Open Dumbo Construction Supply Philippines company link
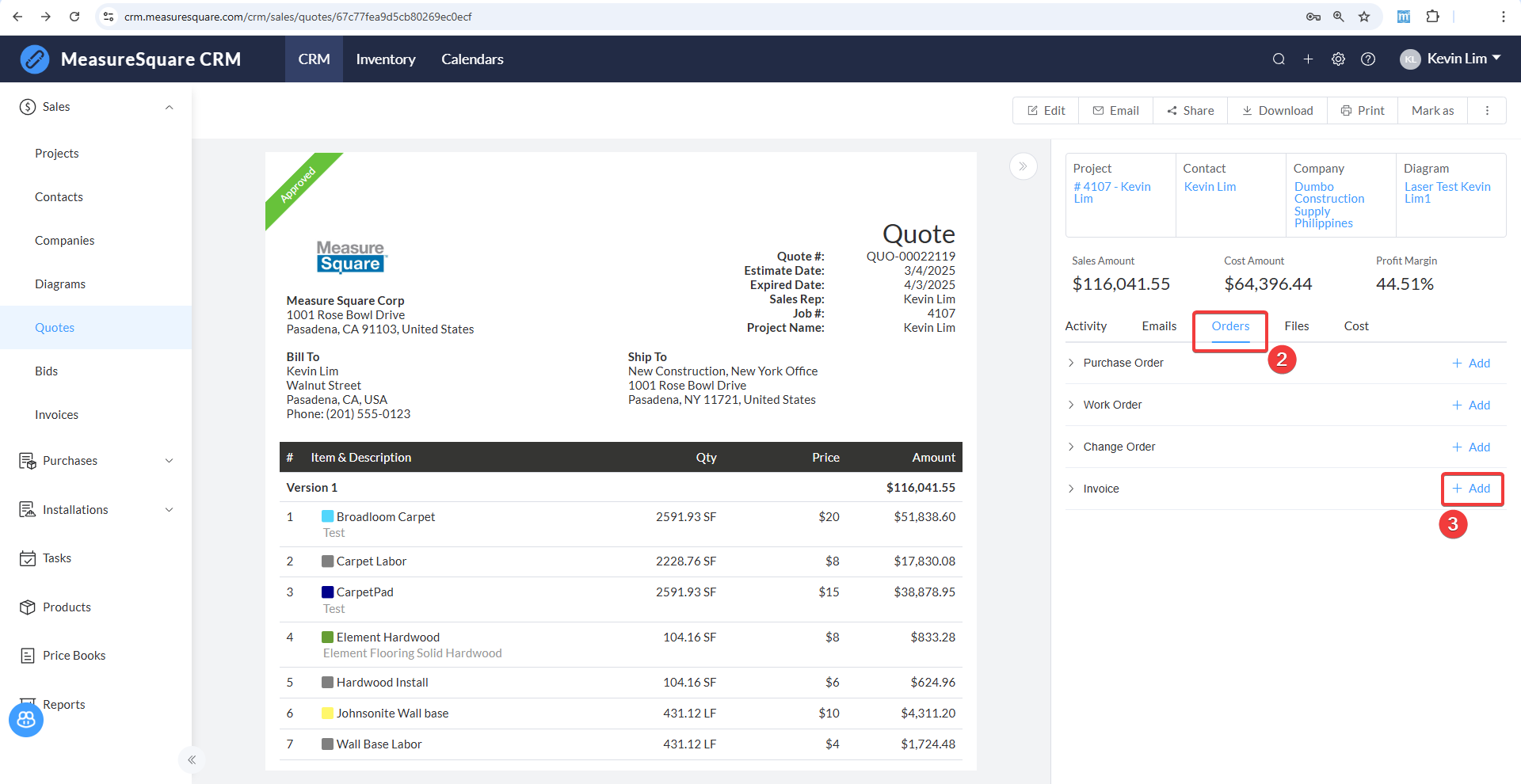Screen dimensions: 1521x784 pyautogui.click(x=1329, y=205)
